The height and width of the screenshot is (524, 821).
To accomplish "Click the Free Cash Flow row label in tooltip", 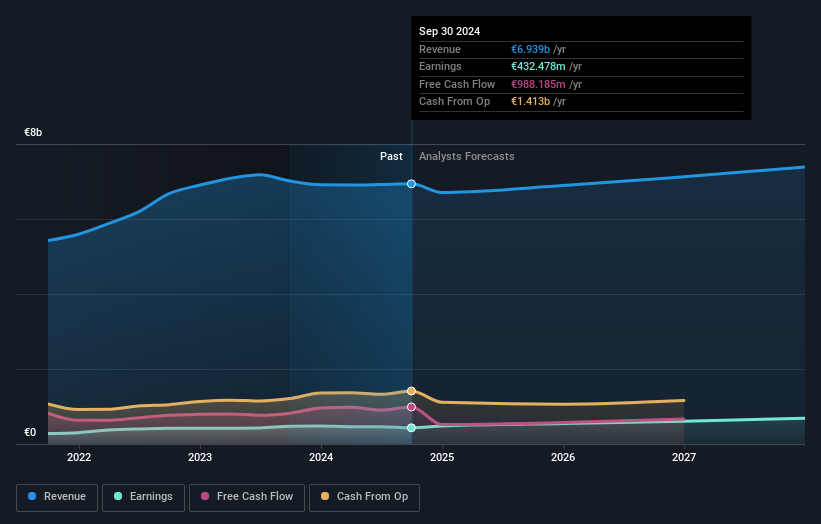I will point(457,84).
